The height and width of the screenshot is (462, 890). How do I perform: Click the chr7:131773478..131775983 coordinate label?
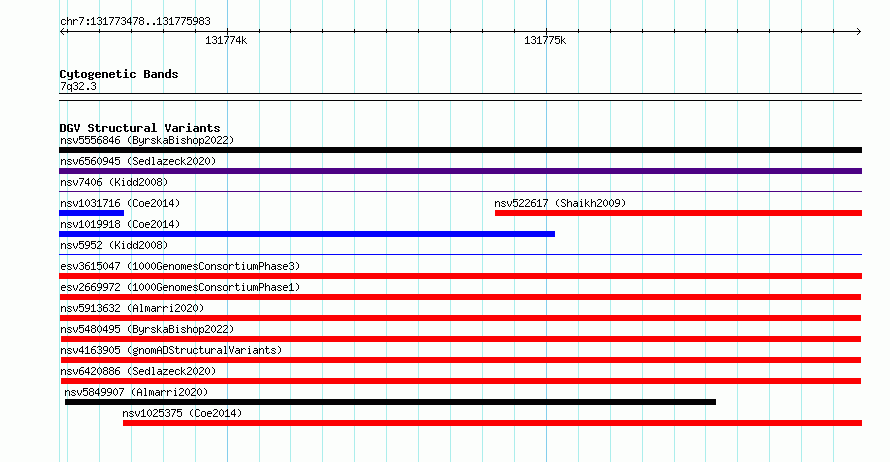[x=135, y=22]
